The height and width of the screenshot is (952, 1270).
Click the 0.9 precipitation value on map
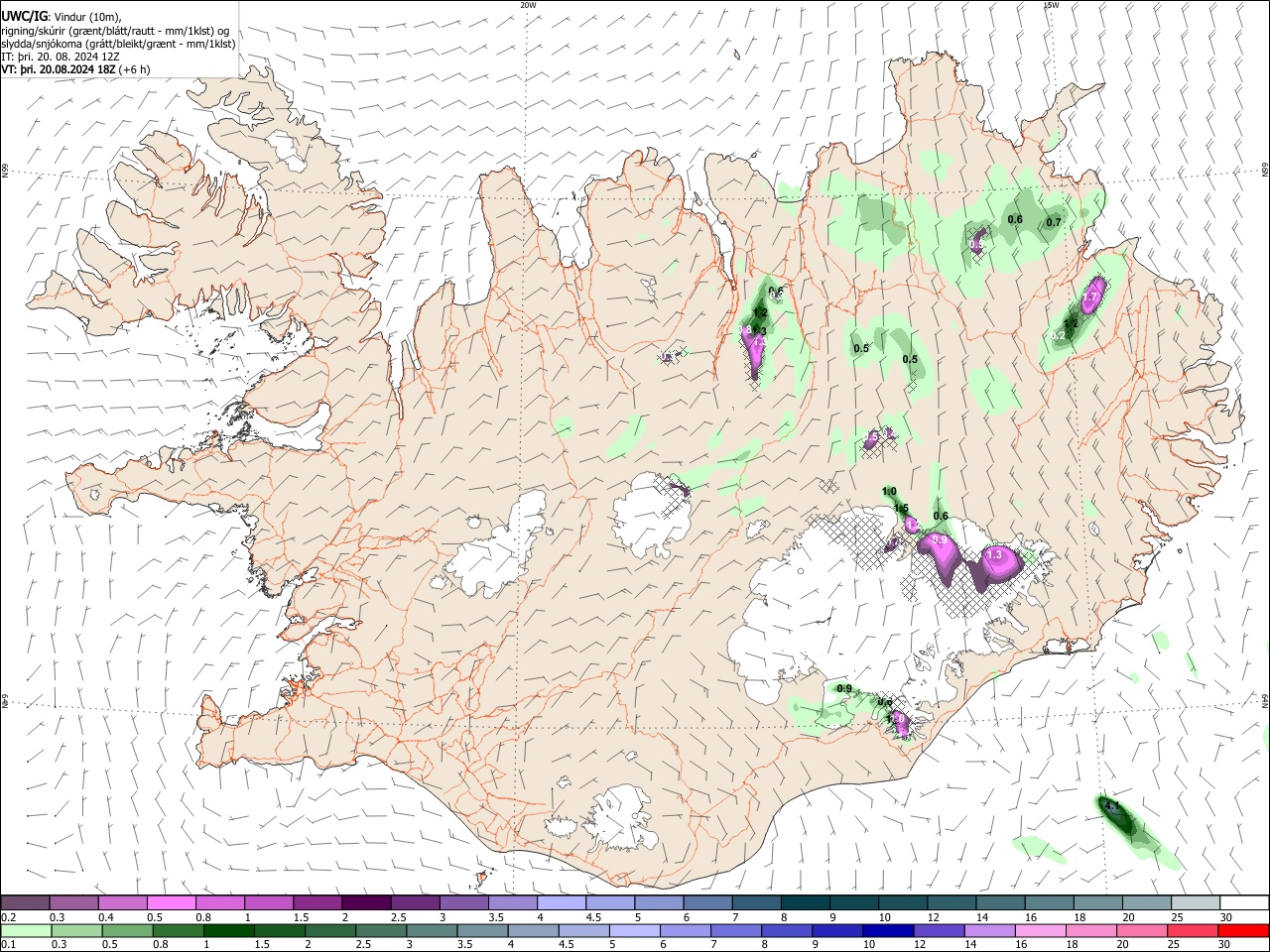844,688
